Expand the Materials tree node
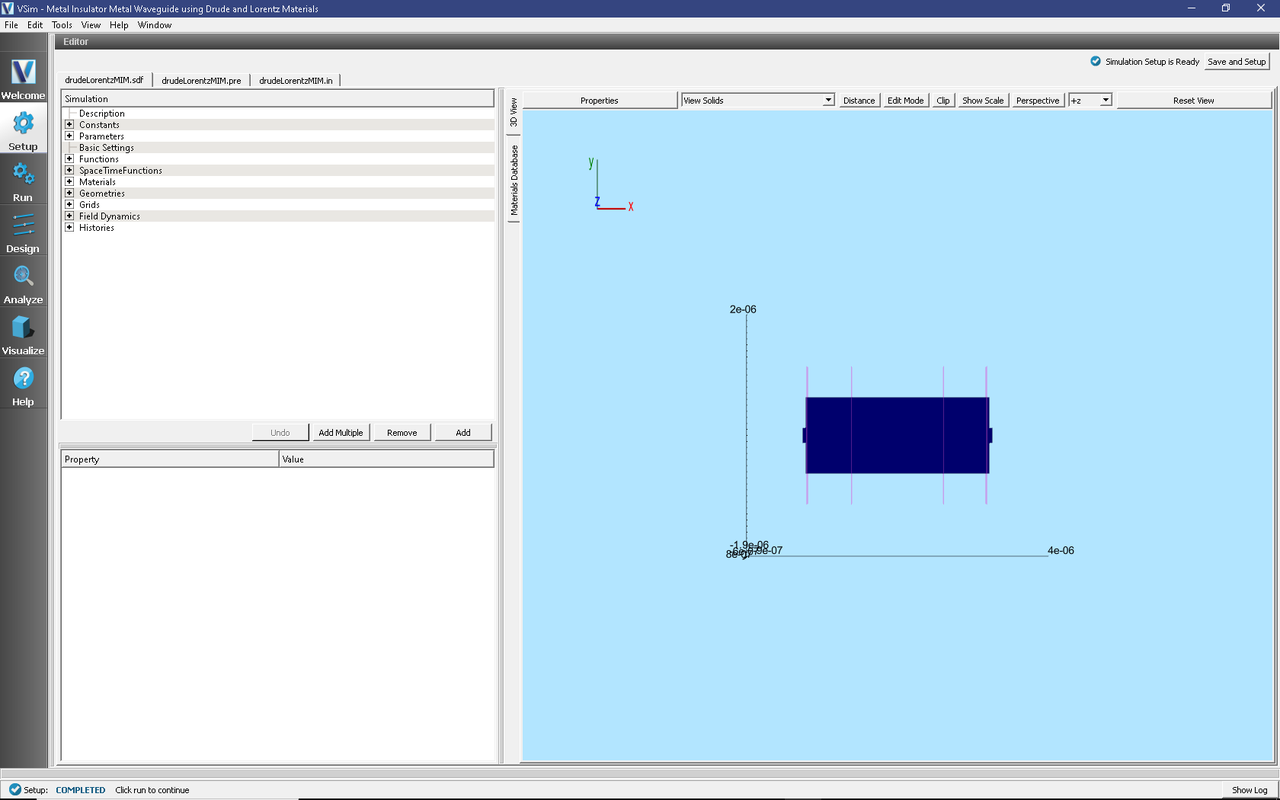This screenshot has height=800, width=1280. tap(69, 182)
